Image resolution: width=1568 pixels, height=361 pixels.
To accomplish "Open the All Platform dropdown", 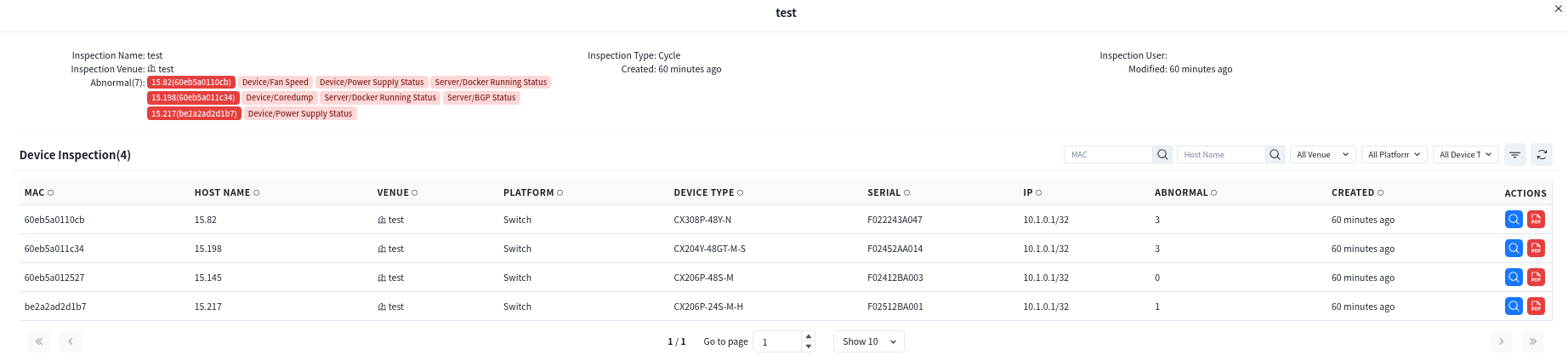I will click(1394, 155).
